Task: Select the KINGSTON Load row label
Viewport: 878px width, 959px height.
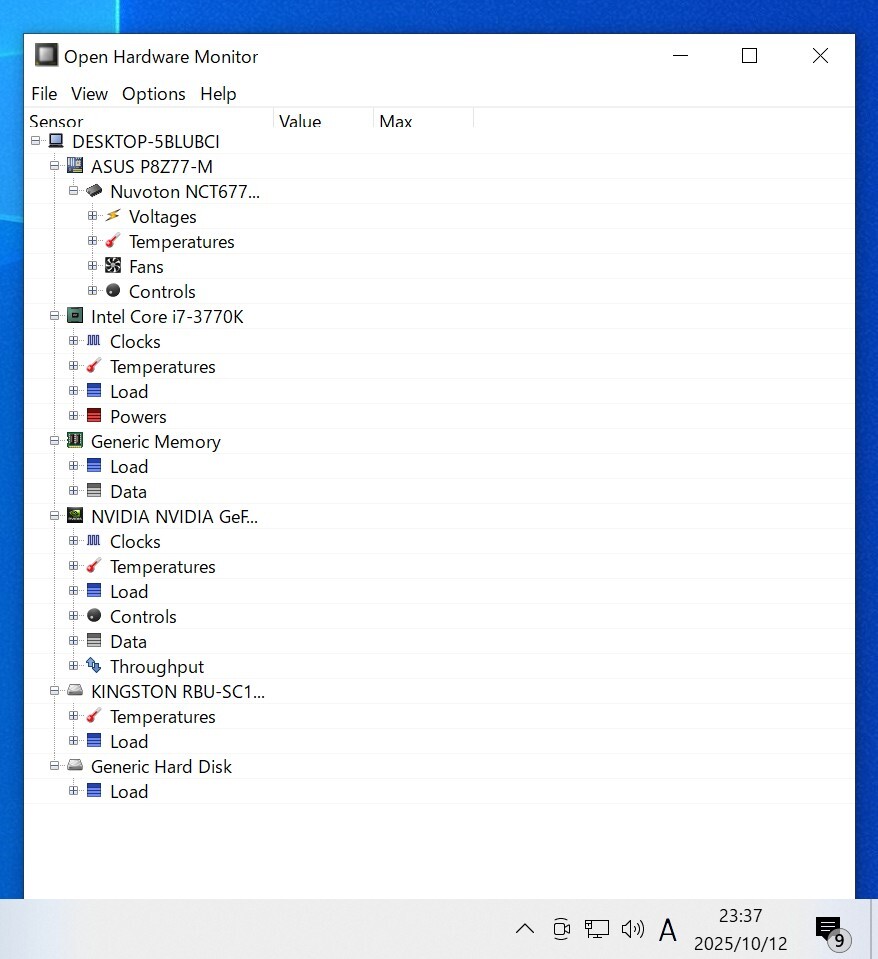Action: pyautogui.click(x=129, y=741)
